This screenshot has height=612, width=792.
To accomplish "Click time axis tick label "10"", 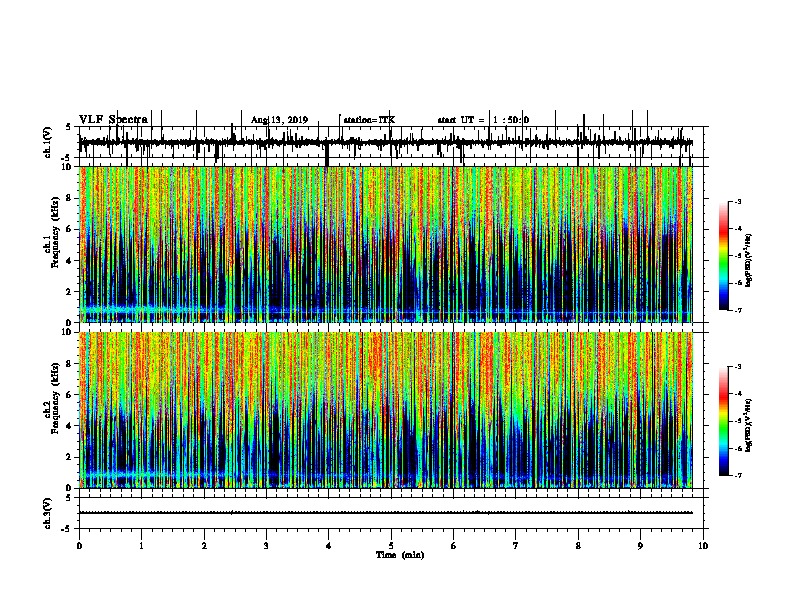I will click(703, 546).
